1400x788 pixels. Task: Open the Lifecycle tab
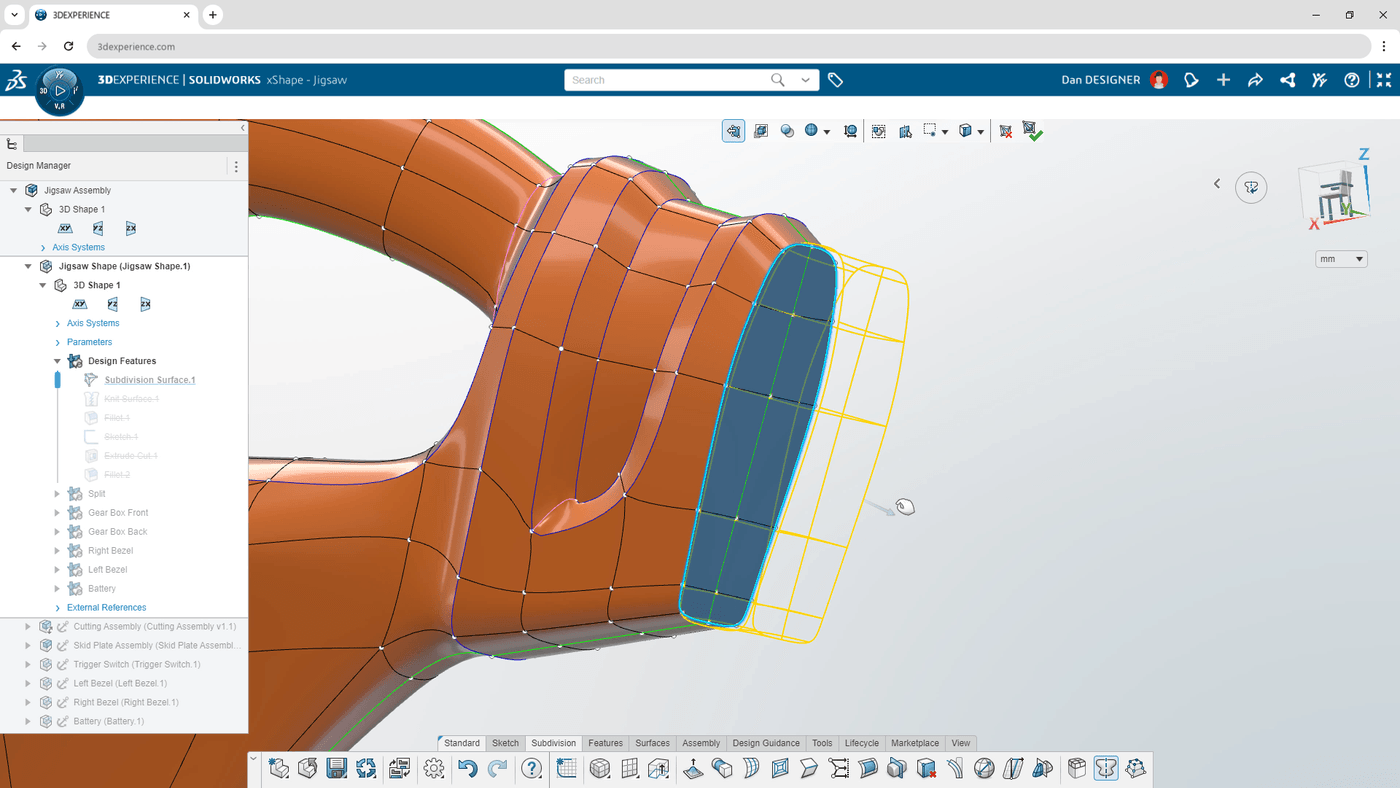tap(861, 743)
